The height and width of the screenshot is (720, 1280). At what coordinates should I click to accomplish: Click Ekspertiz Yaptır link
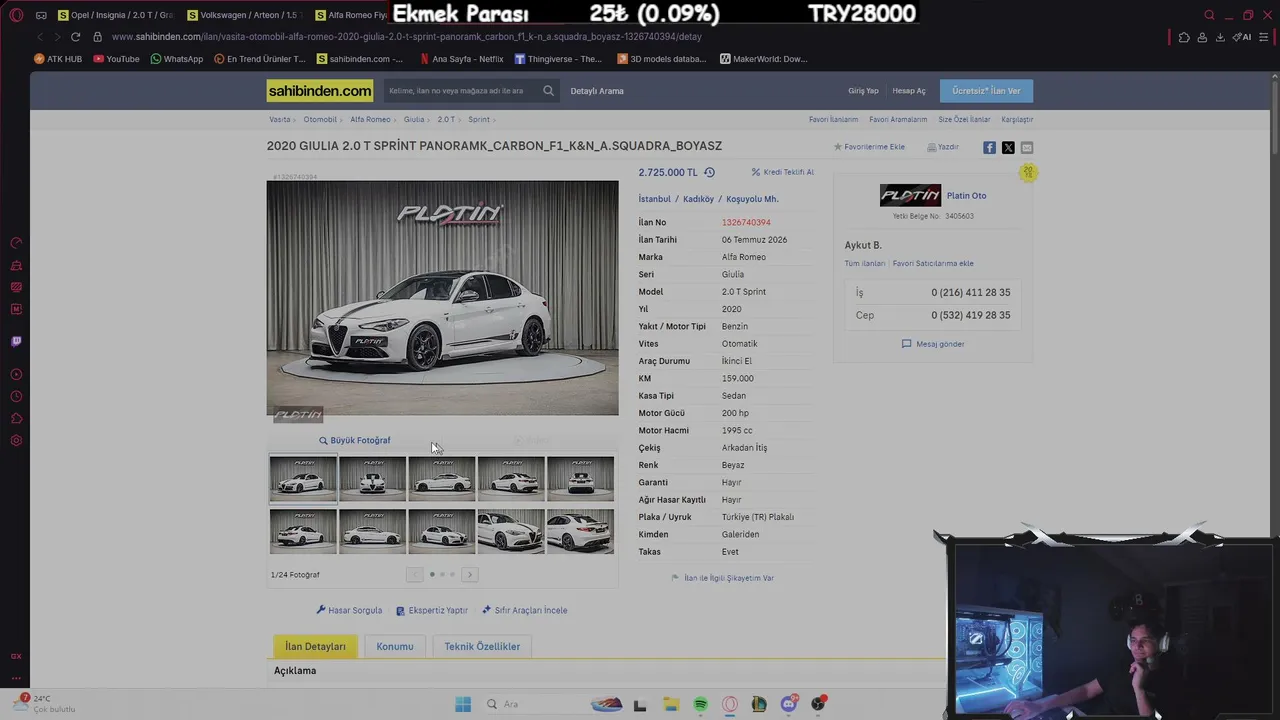pyautogui.click(x=432, y=610)
